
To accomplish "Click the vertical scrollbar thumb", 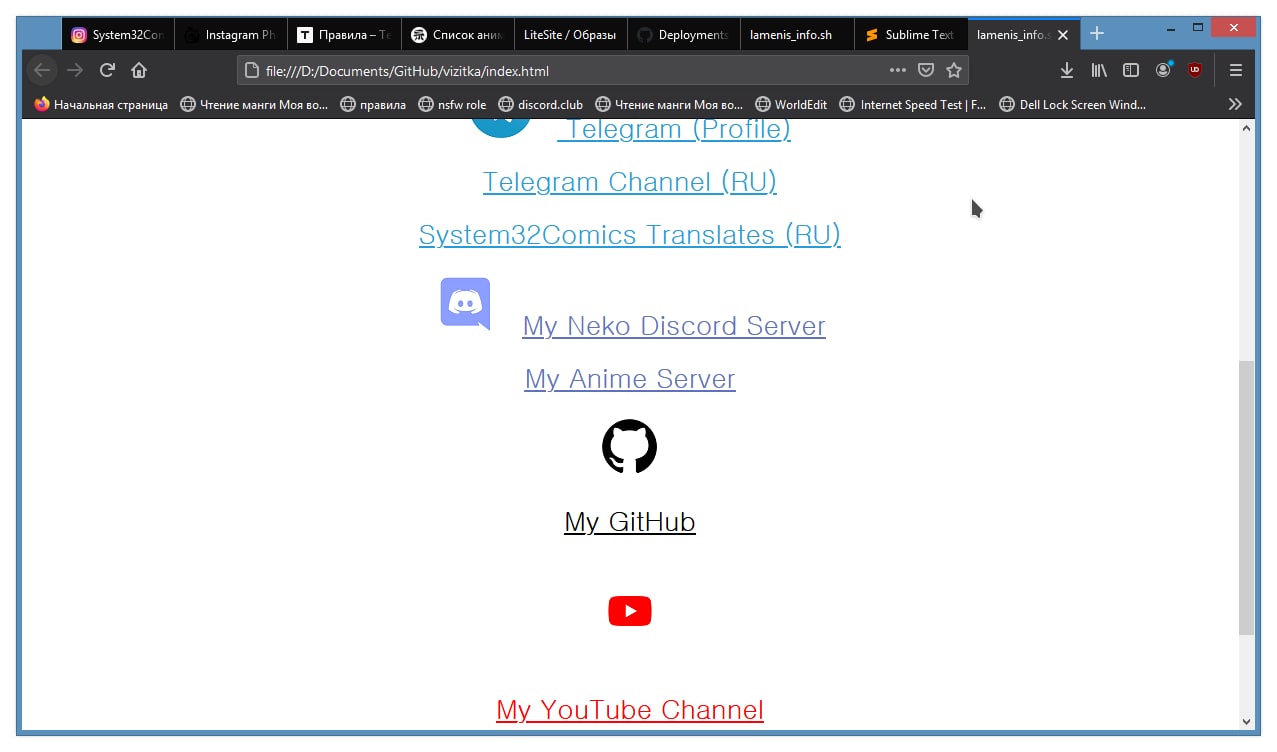I will coord(1246,498).
